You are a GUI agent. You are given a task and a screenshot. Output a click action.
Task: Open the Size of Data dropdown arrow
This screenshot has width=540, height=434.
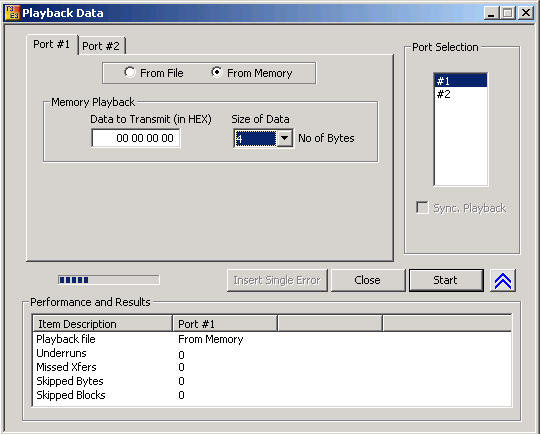pyautogui.click(x=284, y=138)
